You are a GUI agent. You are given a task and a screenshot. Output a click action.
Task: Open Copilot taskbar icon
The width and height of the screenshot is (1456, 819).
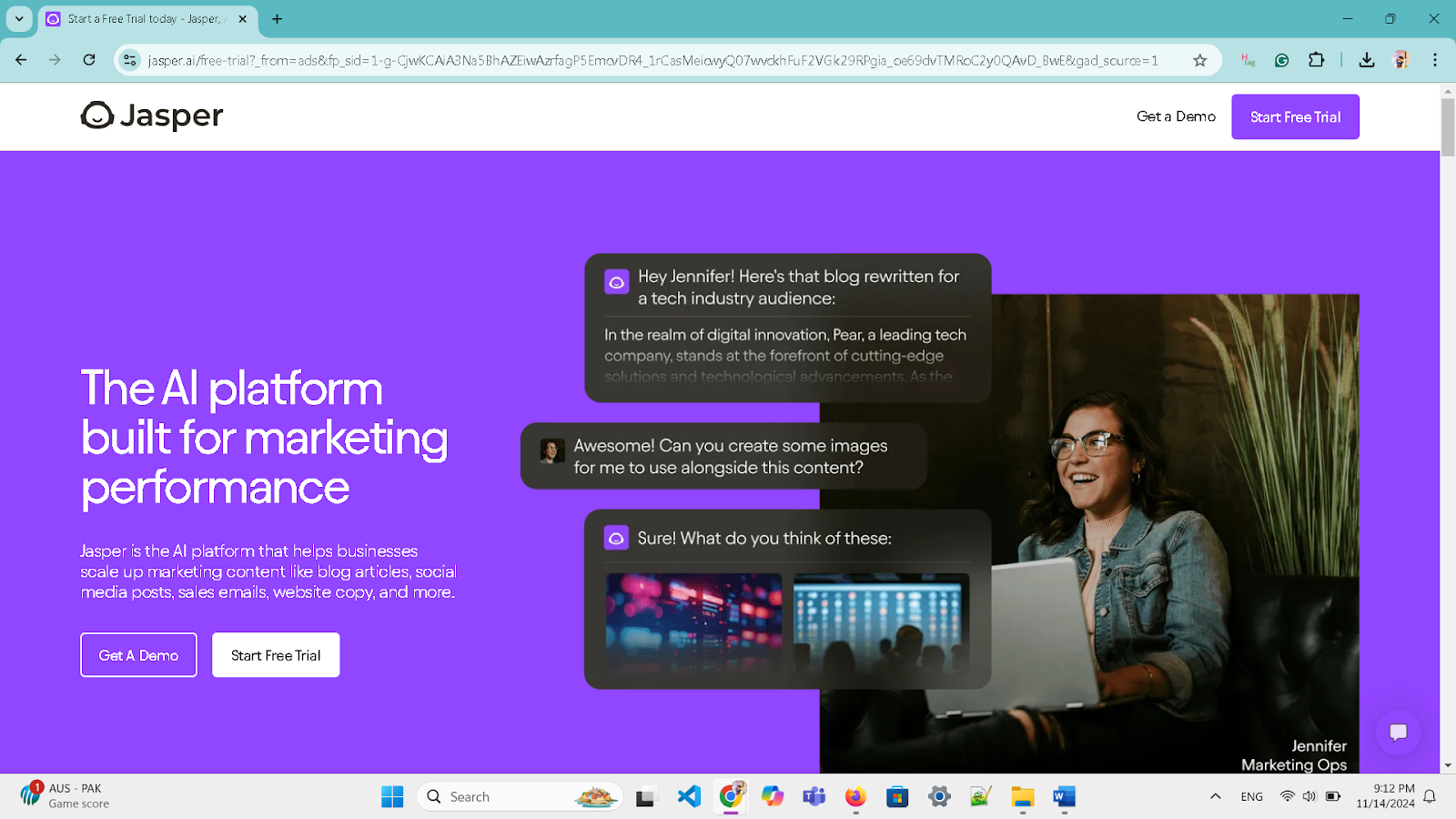click(773, 796)
